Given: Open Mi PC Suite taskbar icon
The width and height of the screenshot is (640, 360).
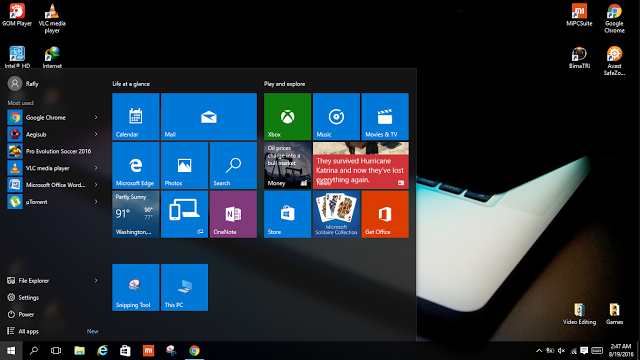Looking at the screenshot, I should click(148, 351).
